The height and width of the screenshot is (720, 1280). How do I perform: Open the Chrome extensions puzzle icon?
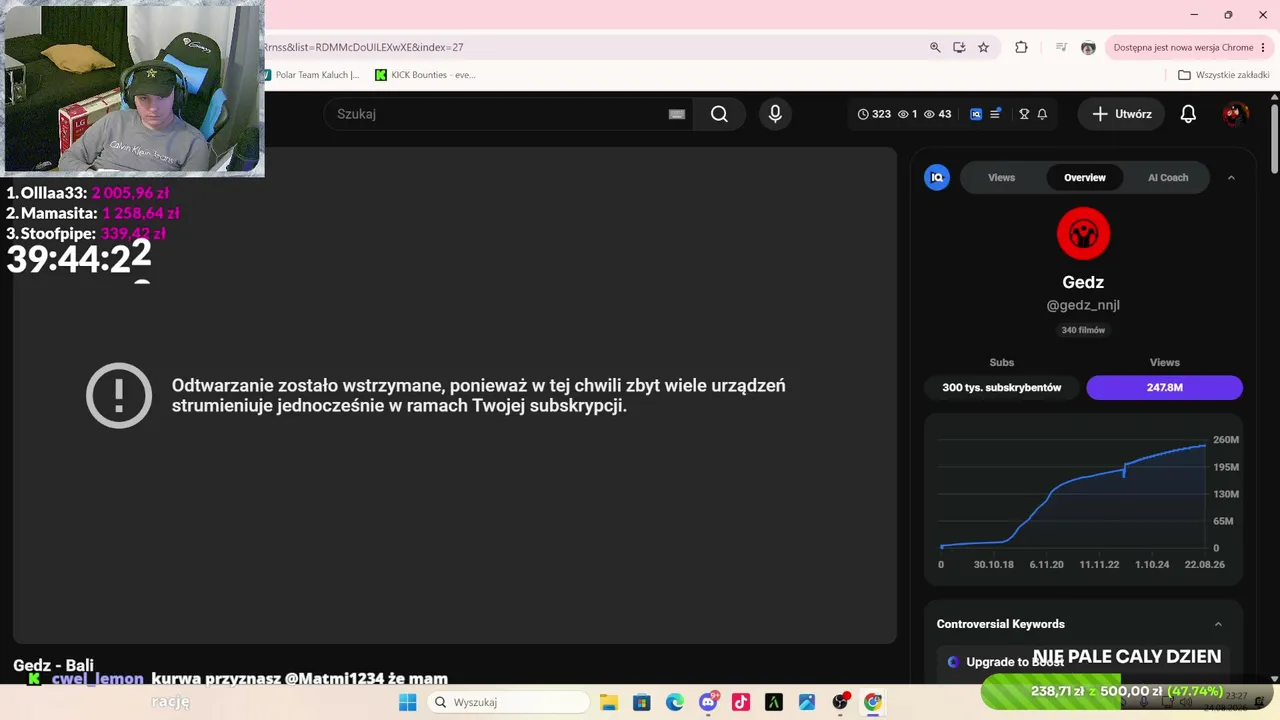pos(1021,47)
